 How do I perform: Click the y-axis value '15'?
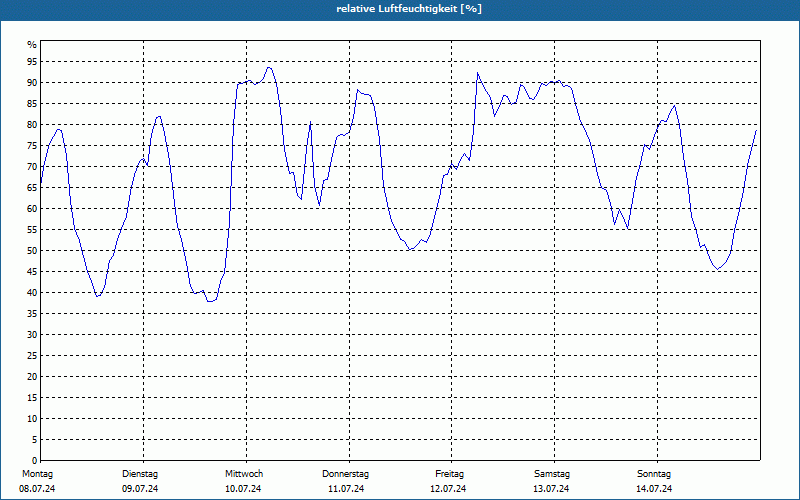32,397
